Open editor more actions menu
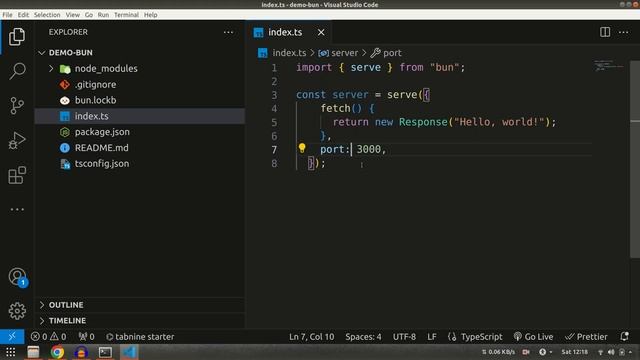The height and width of the screenshot is (360, 640). (x=623, y=32)
